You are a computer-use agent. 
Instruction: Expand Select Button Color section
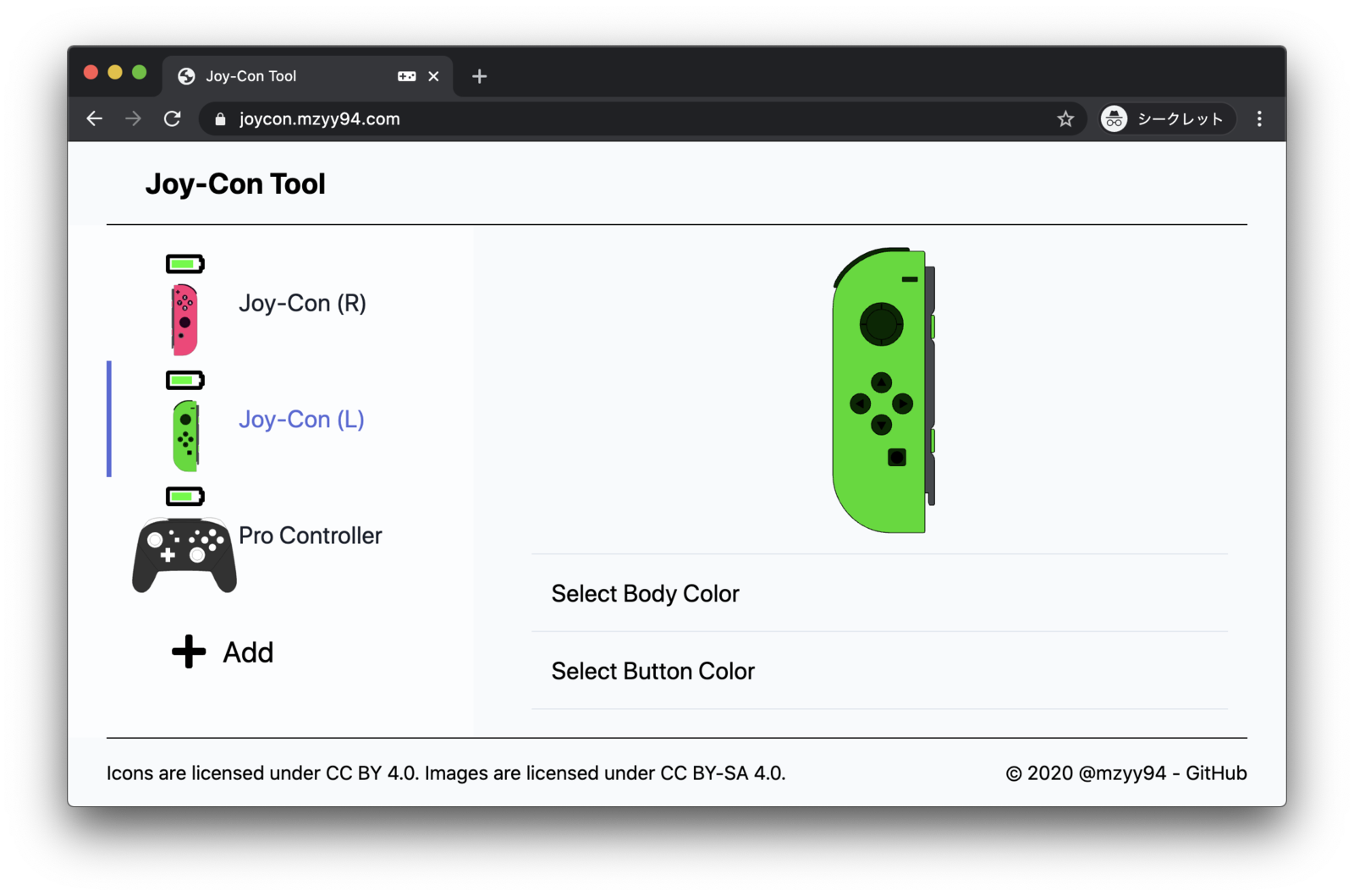click(879, 671)
